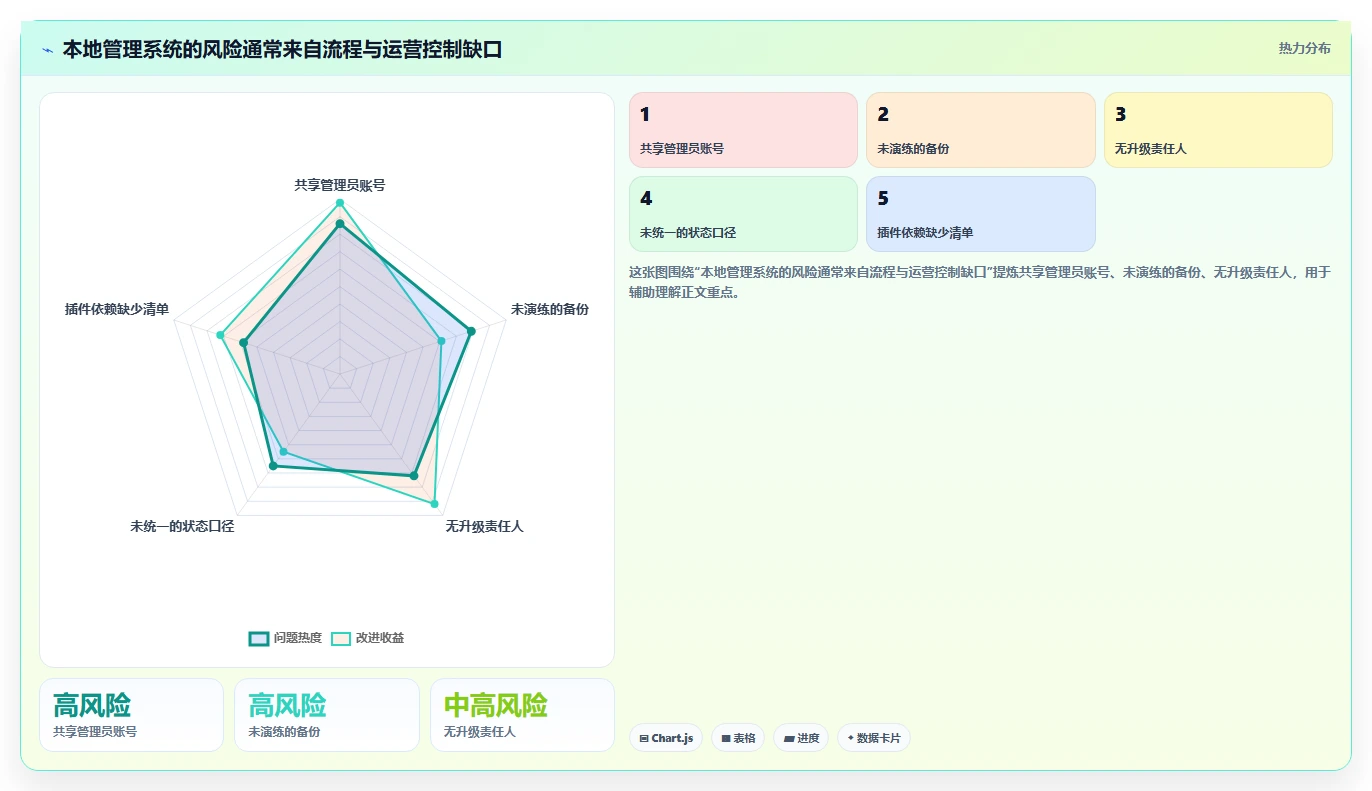Screen dimensions: 1372x791
Task: Click the 问题热度 point on 共享管理员账号 axis
Action: 340,224
